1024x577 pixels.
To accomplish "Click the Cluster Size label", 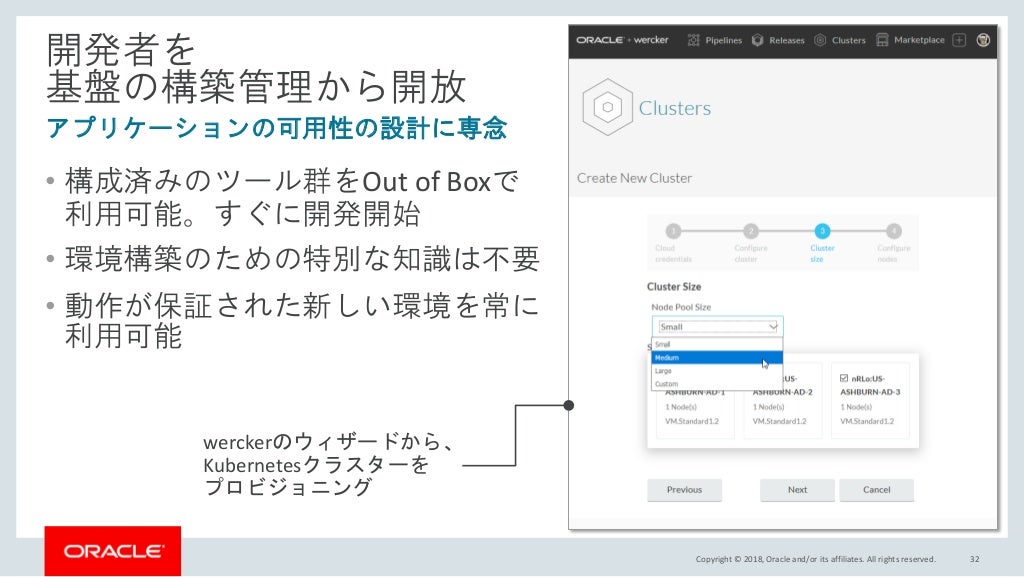I will tap(674, 287).
